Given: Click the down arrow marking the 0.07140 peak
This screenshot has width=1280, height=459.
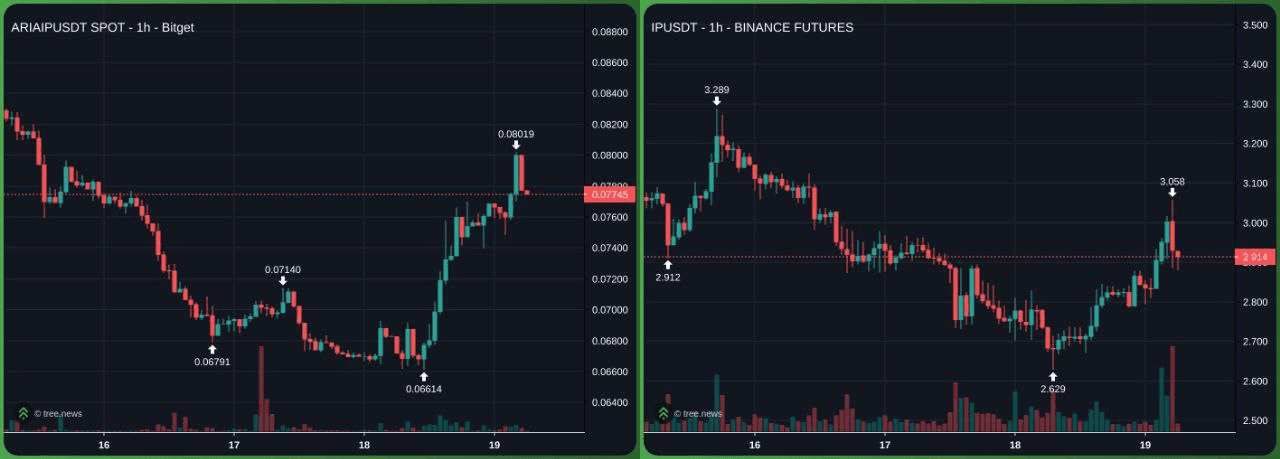Looking at the screenshot, I should [283, 281].
